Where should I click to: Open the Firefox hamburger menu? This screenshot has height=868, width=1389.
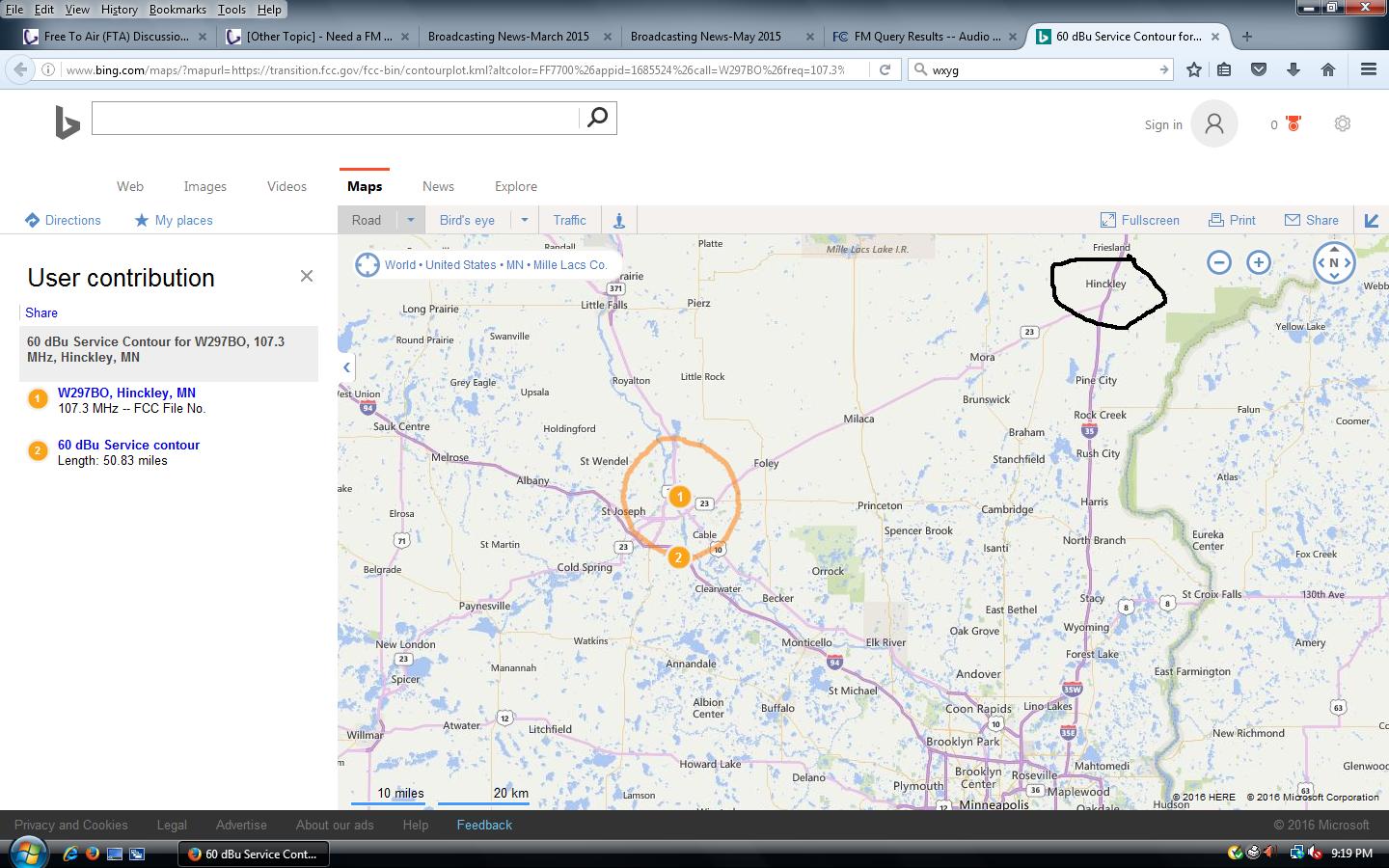point(1368,69)
